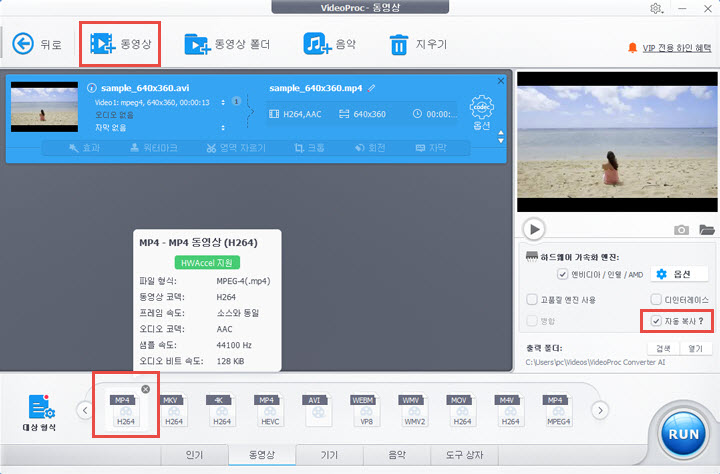720x474 pixels.
Task: Switch to the 음악 tab at bottom
Action: (397, 455)
